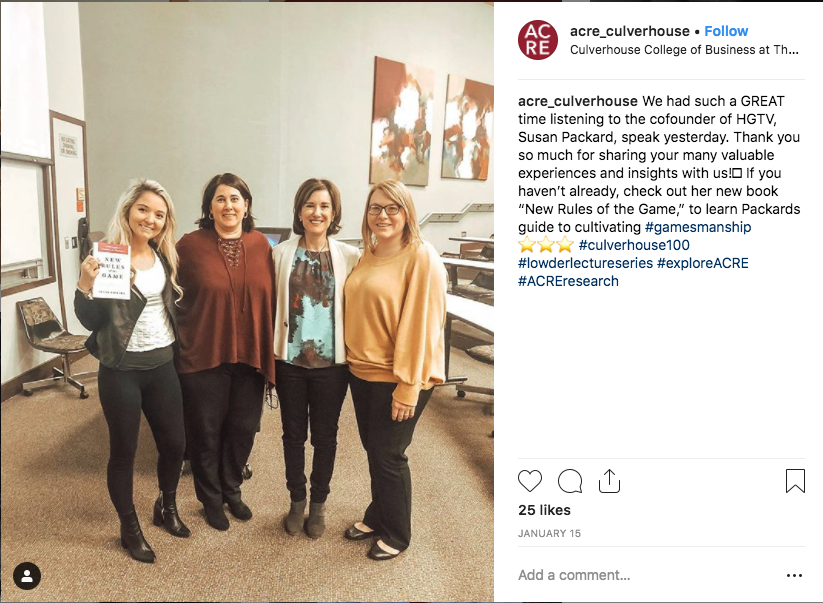Show tagged people icon on photo
Image resolution: width=823 pixels, height=603 pixels.
[x=27, y=576]
